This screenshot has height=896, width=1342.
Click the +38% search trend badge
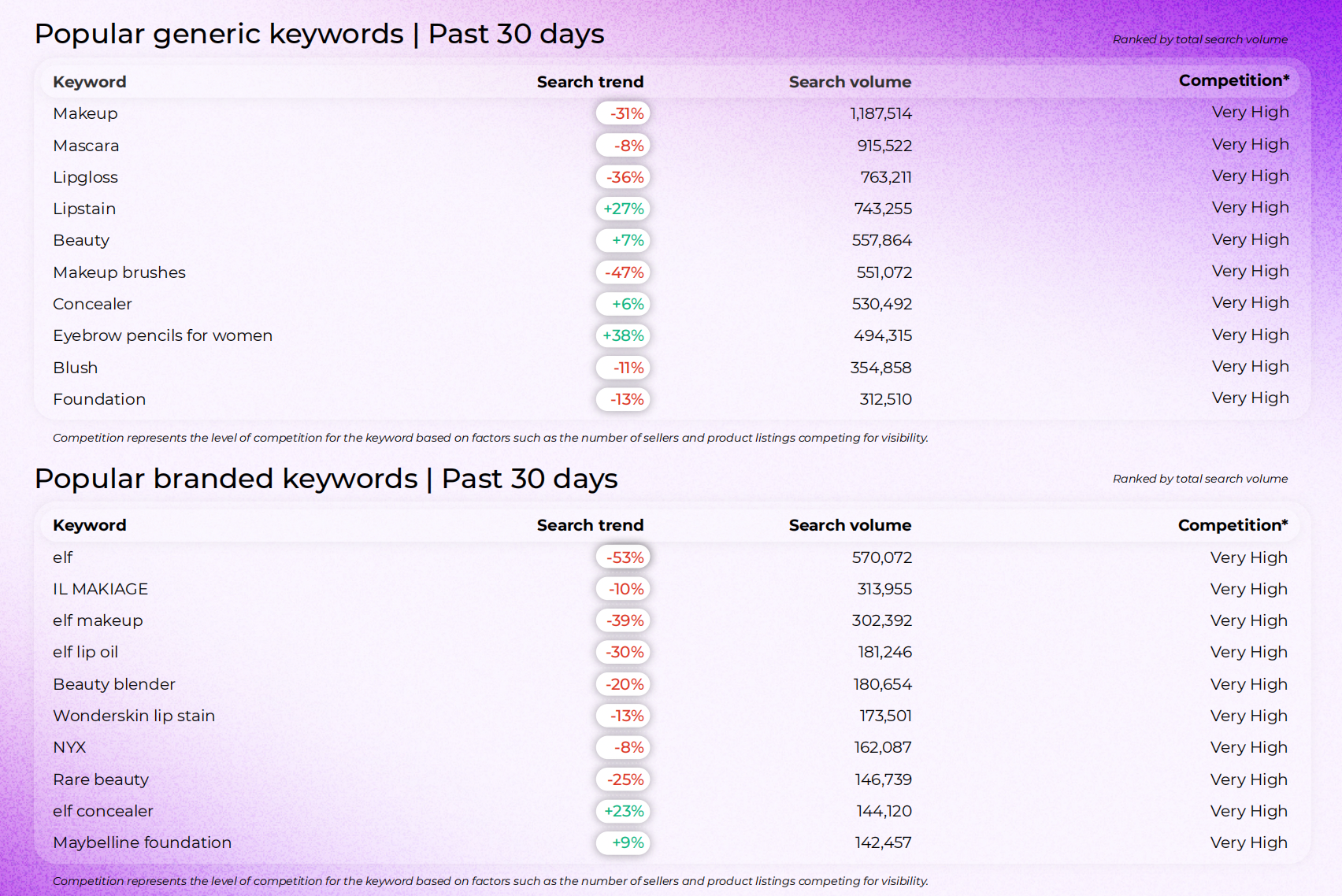(623, 335)
